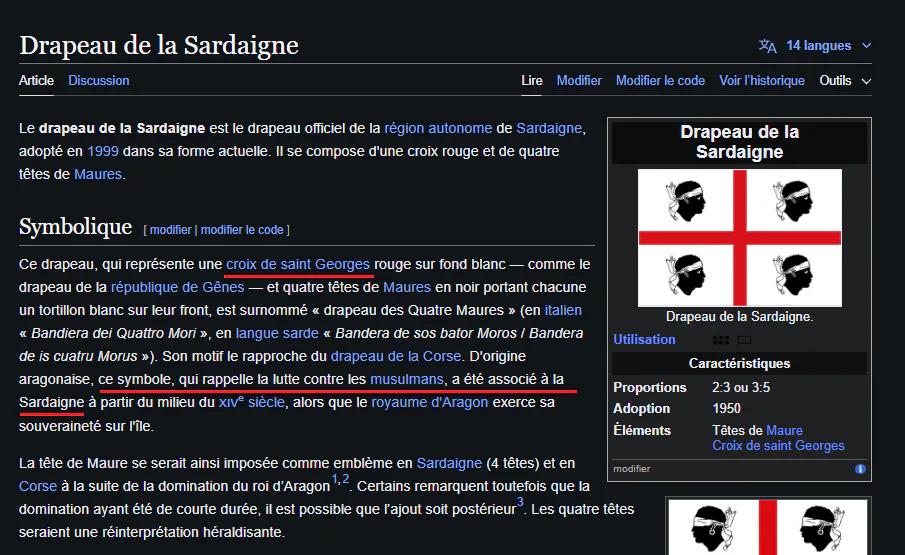Click the infobox info icon
Viewport: 905px width, 555px height.
pyautogui.click(x=860, y=469)
